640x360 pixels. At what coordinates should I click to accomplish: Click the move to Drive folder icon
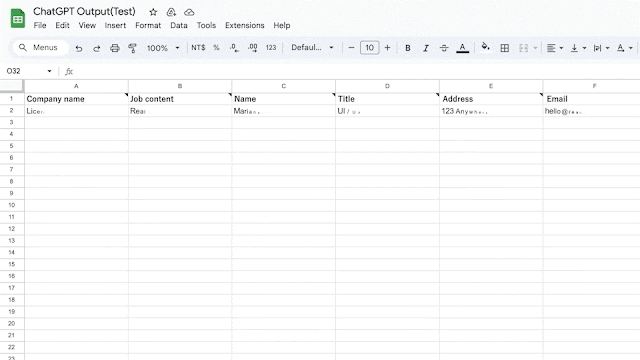[x=171, y=12]
